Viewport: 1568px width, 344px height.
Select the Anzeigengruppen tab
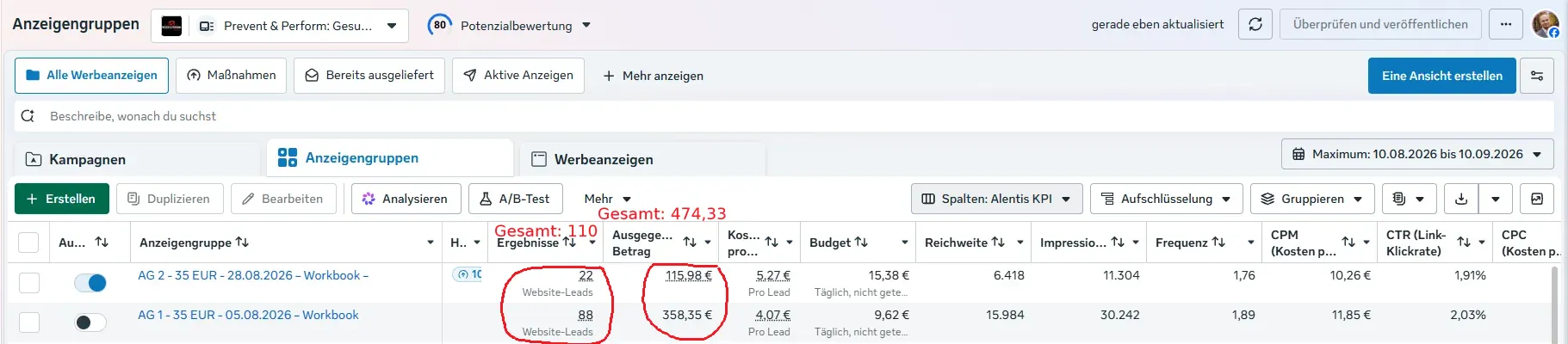coord(390,158)
